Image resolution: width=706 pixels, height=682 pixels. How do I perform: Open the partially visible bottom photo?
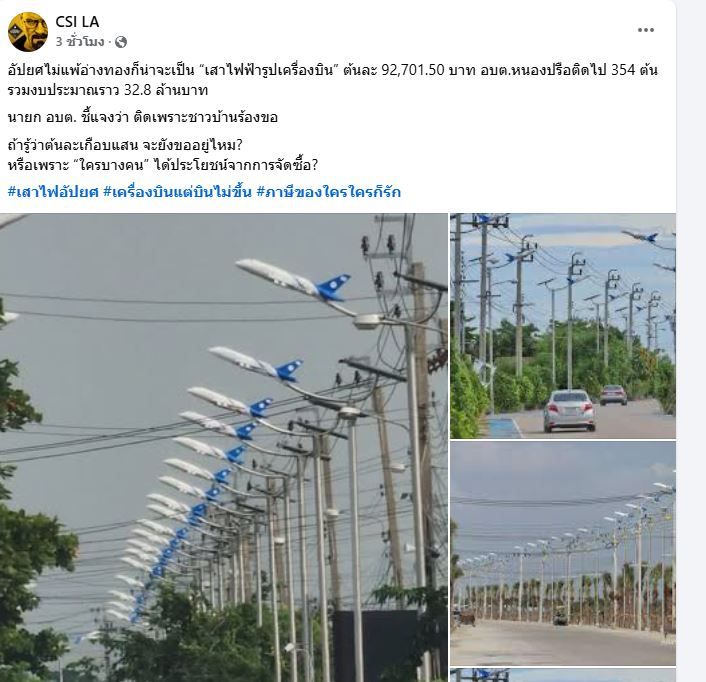(563, 675)
